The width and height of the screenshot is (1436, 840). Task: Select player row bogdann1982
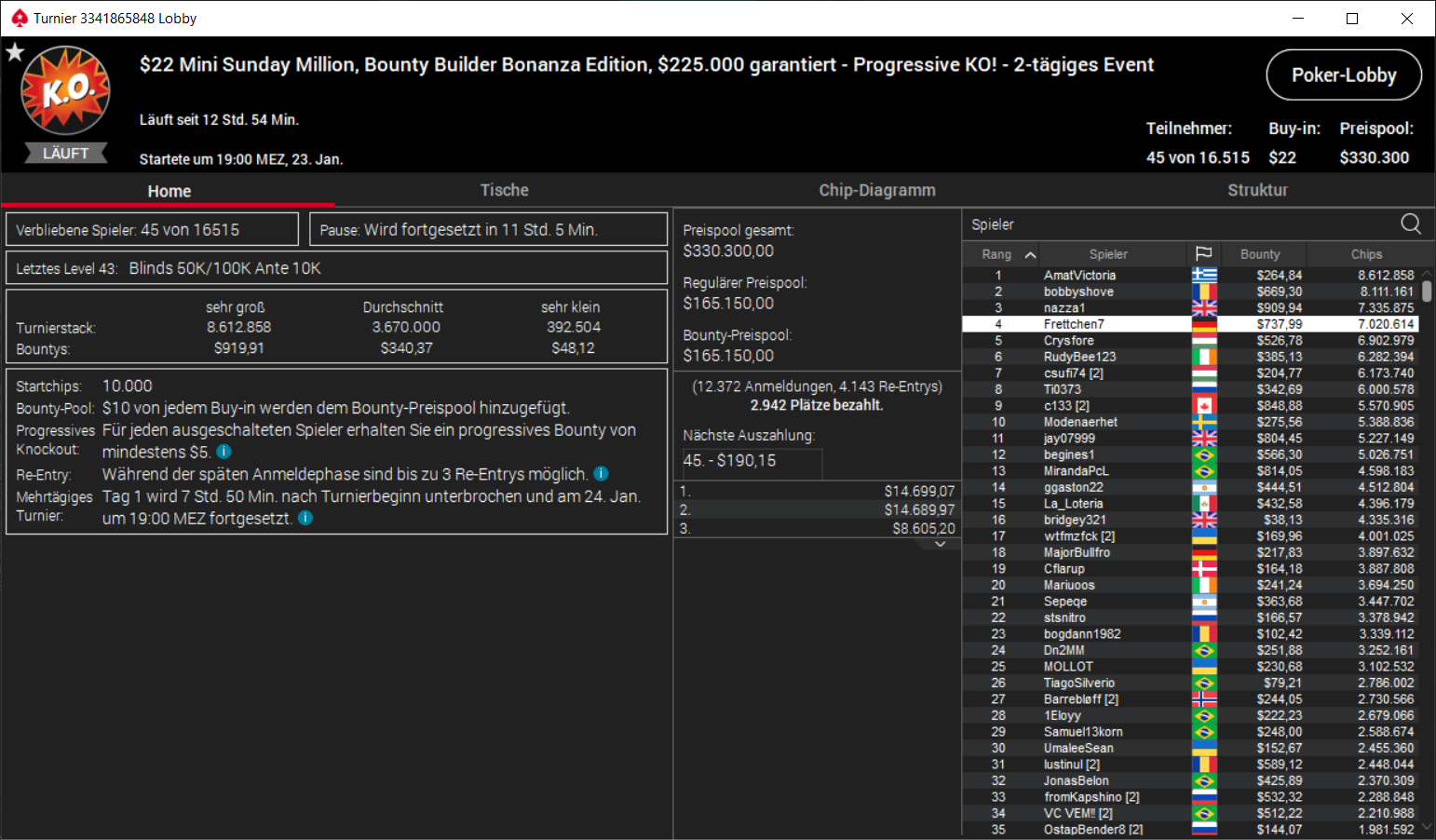tap(1190, 633)
